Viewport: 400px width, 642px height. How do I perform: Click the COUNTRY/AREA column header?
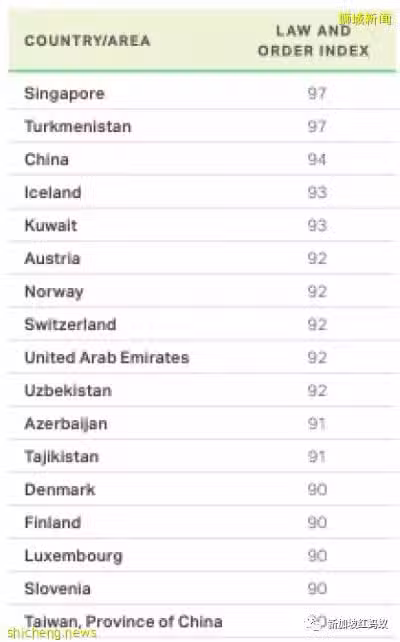(87, 41)
